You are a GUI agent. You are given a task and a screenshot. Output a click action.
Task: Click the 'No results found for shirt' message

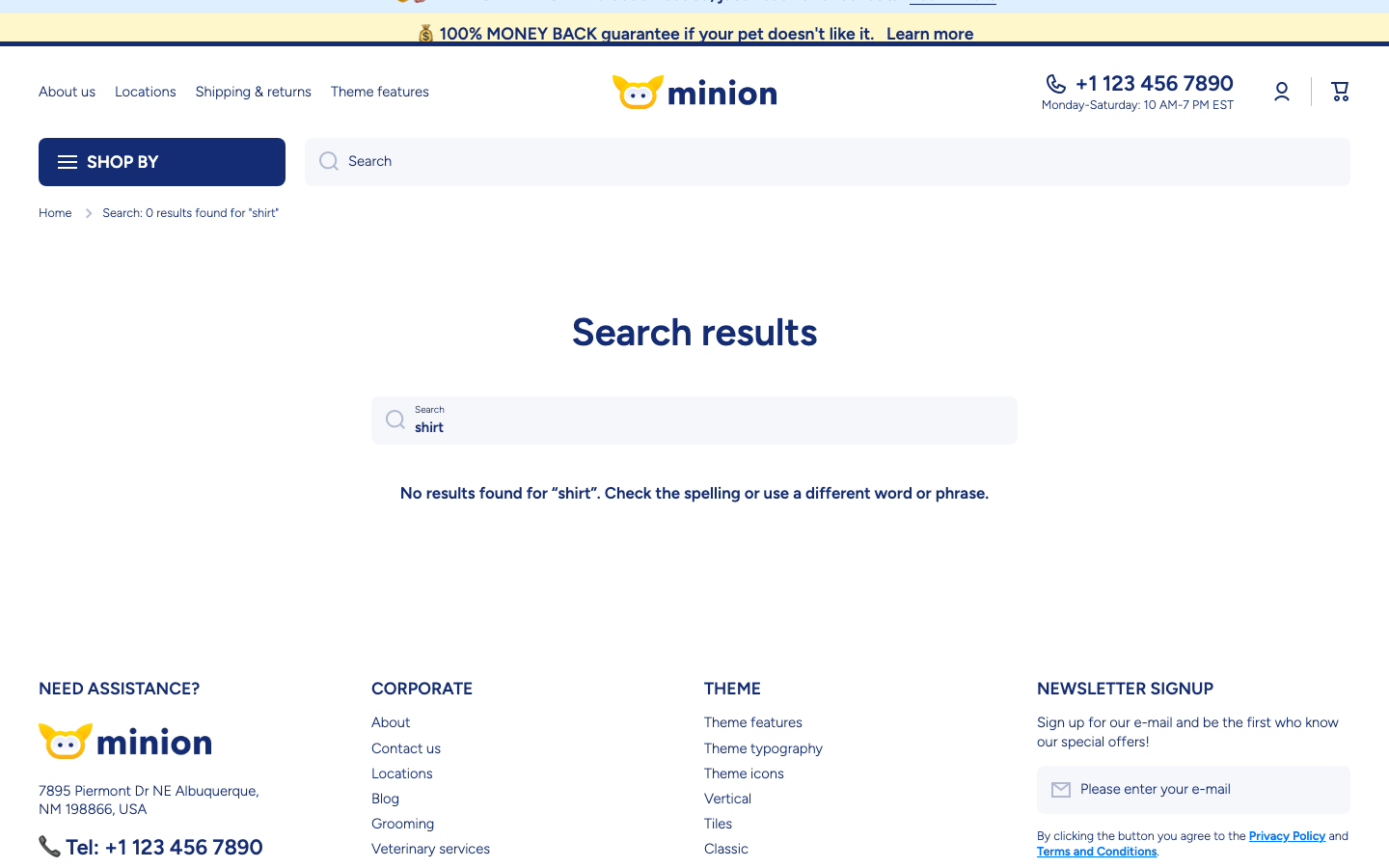point(694,493)
